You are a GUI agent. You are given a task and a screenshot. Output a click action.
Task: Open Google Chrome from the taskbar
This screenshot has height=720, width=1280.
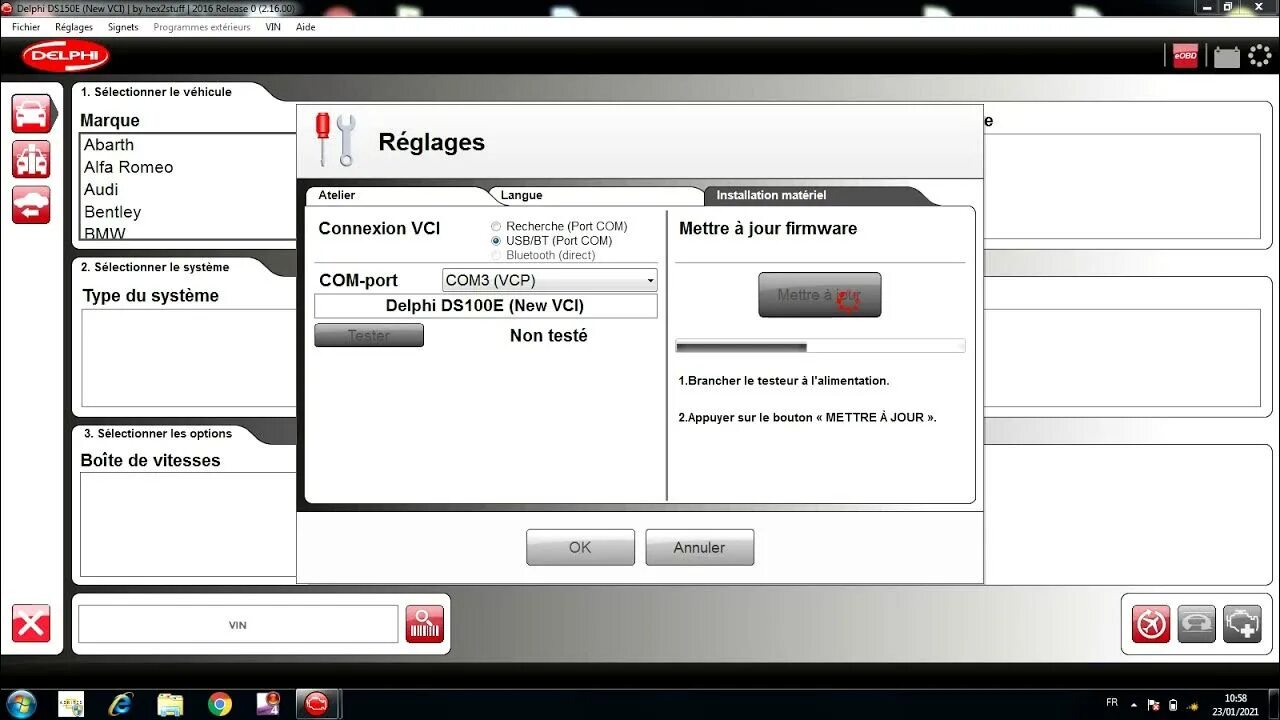click(x=220, y=704)
